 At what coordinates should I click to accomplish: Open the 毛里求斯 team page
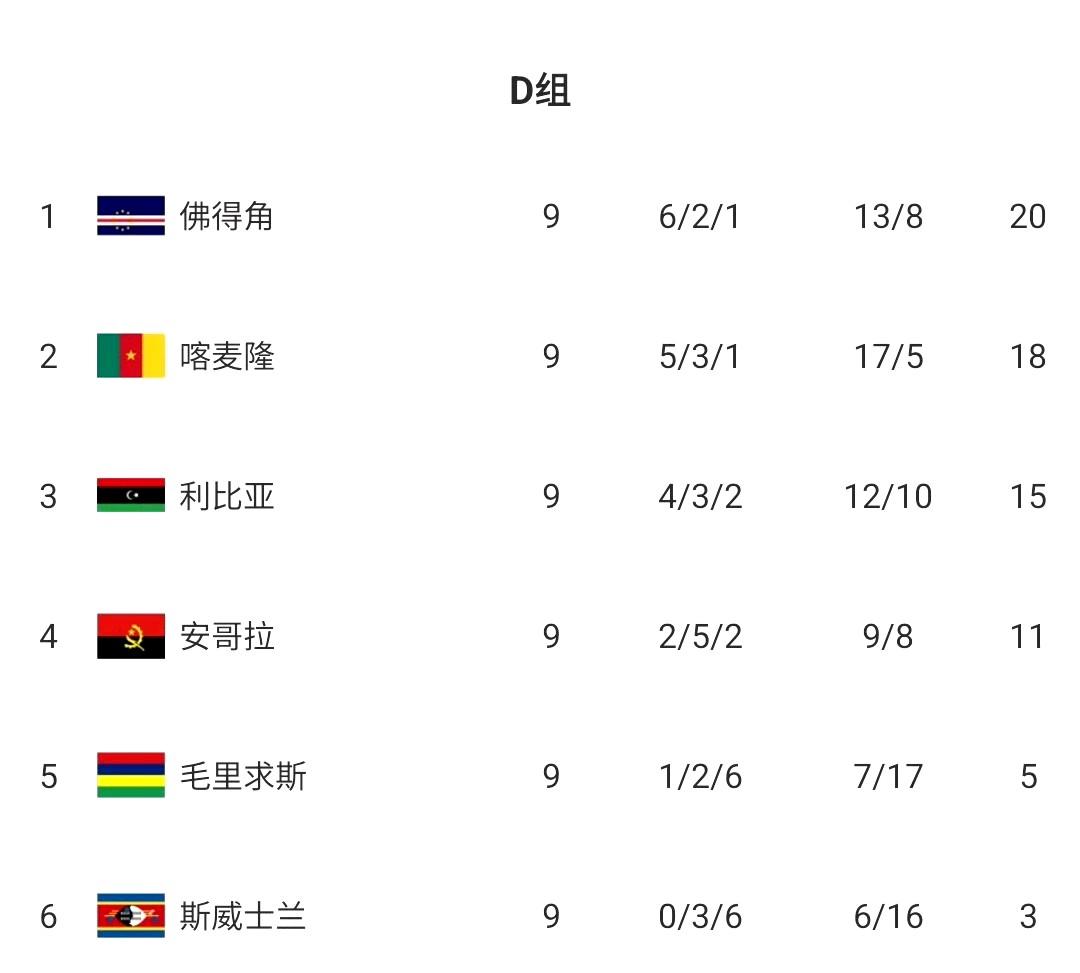243,776
